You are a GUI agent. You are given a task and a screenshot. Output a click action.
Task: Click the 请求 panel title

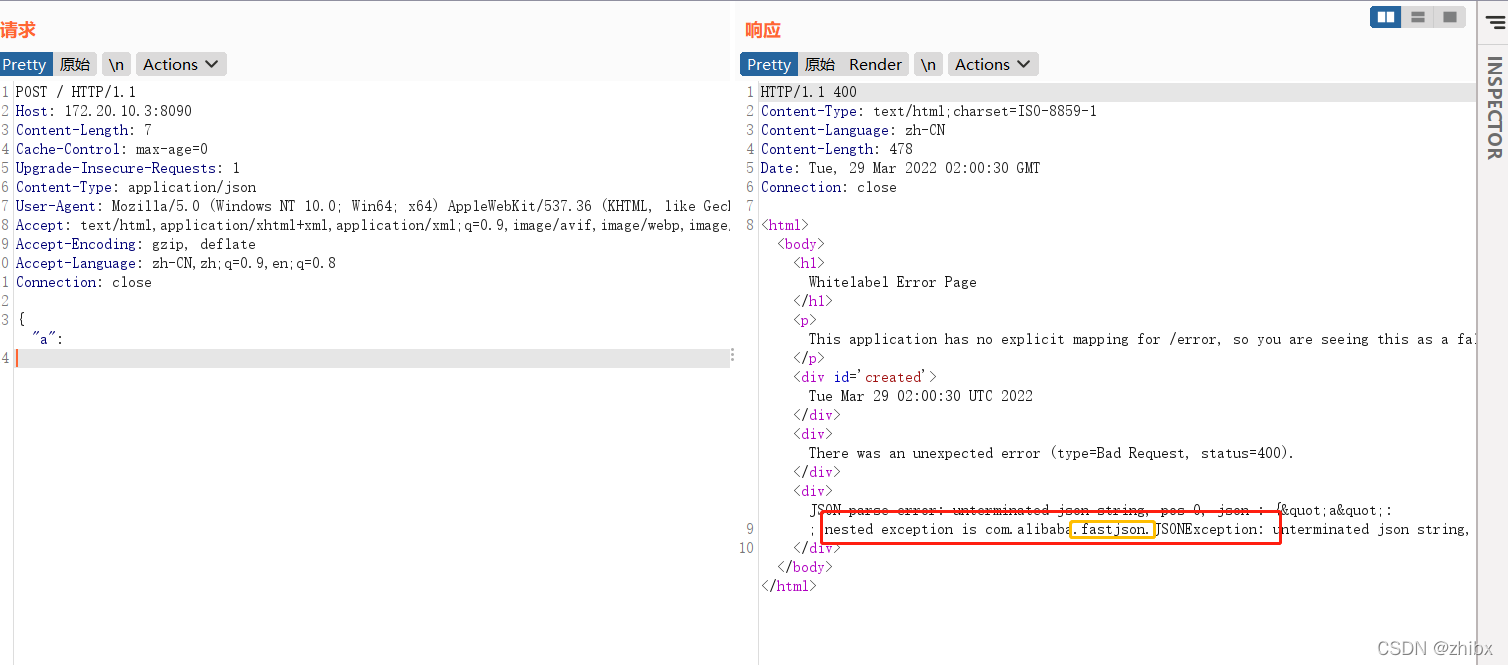[18, 30]
